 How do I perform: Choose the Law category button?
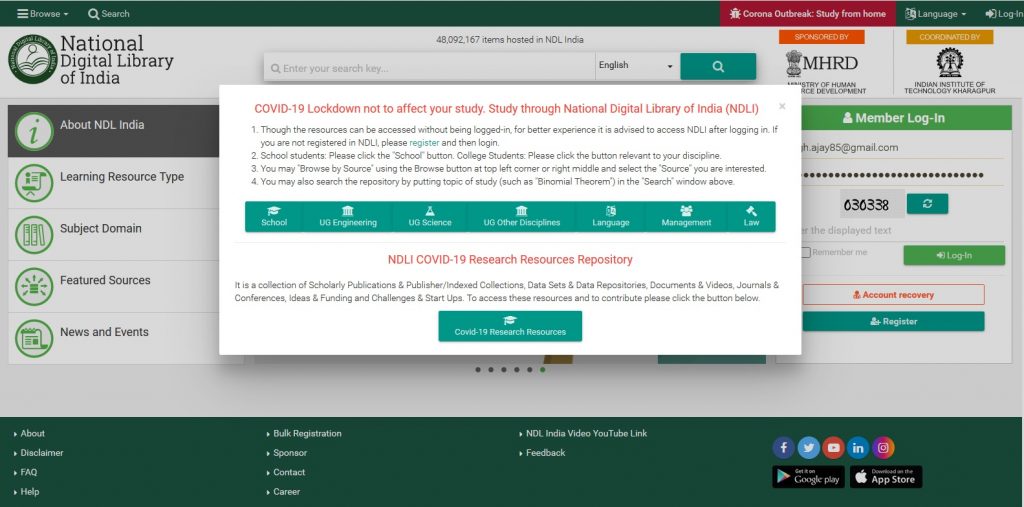point(751,216)
